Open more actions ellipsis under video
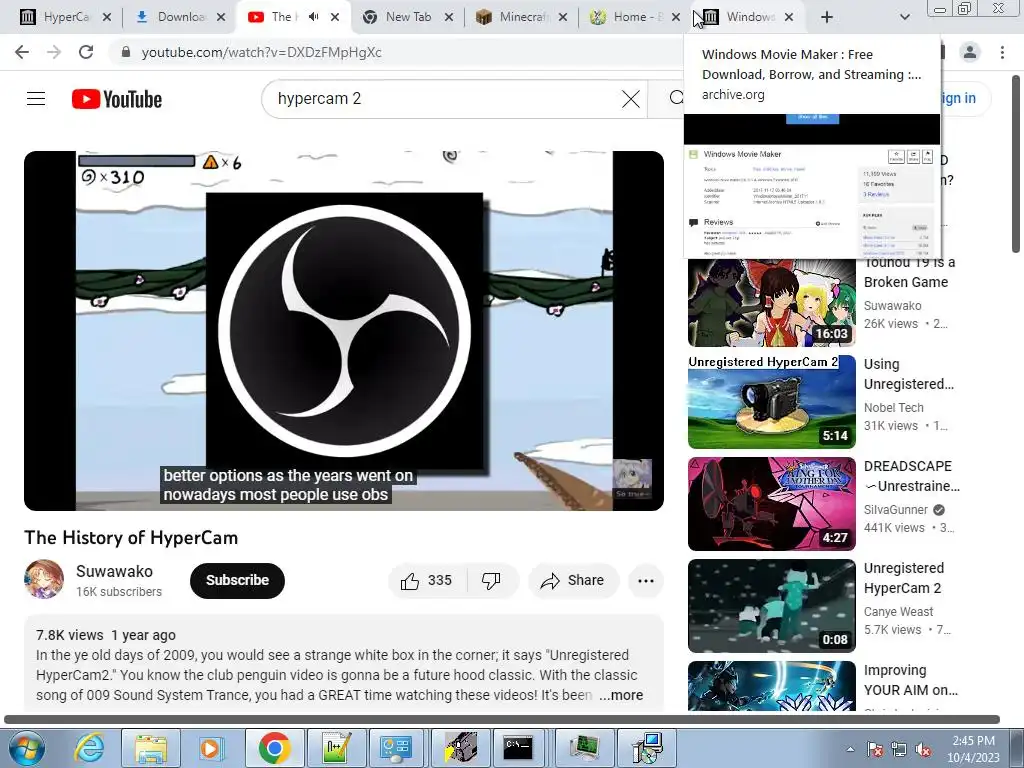The image size is (1024, 768). coord(646,581)
